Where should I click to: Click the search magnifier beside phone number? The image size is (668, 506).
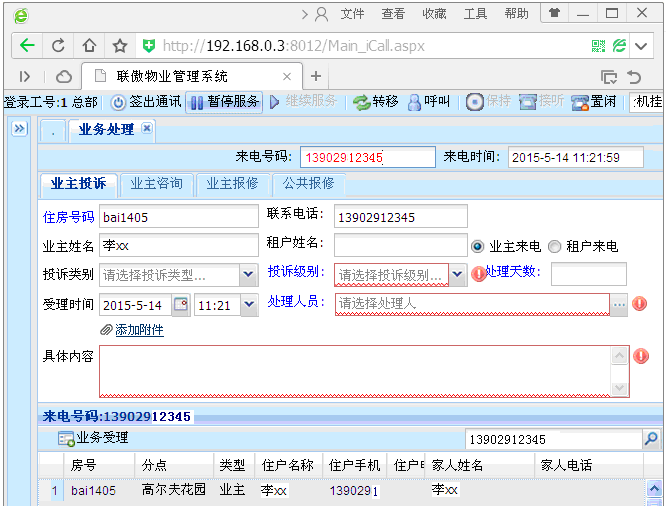[651, 439]
